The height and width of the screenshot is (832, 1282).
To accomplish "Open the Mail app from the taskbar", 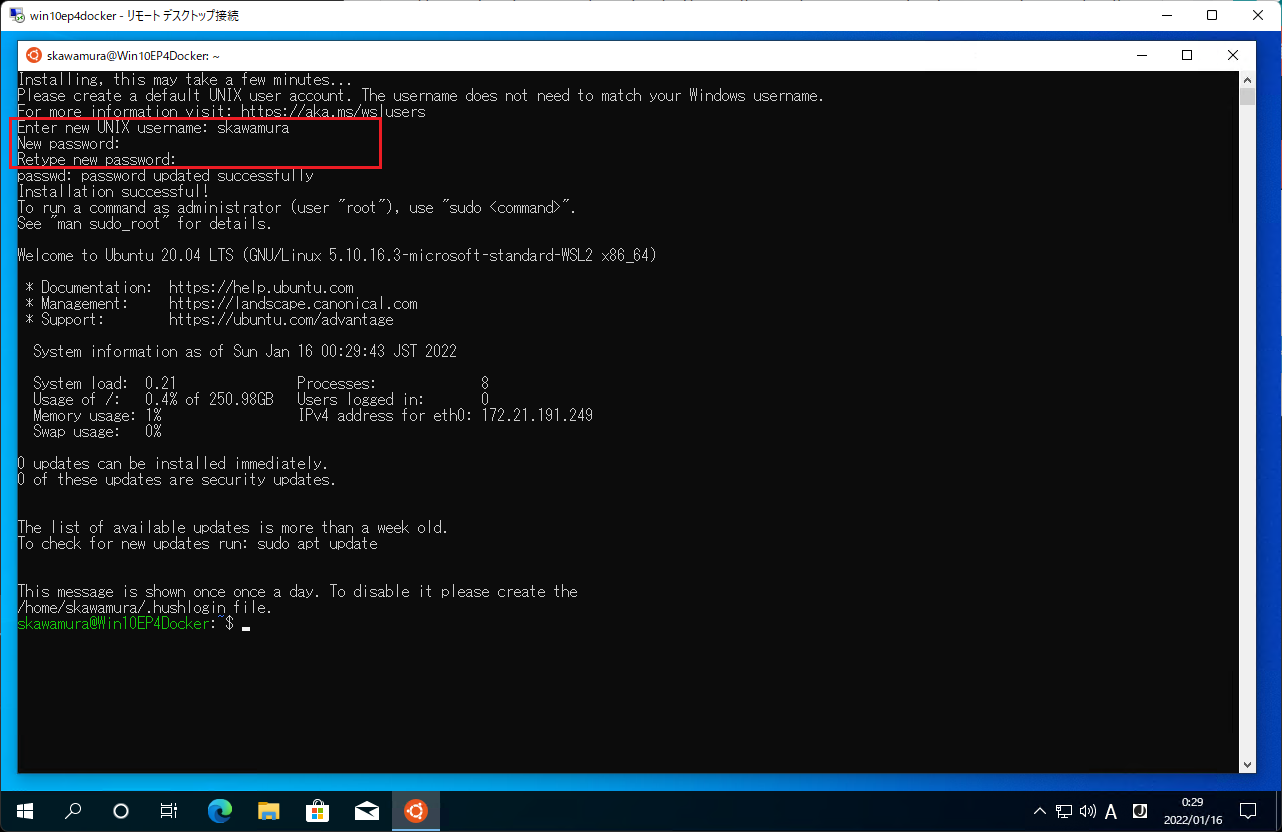I will click(367, 811).
